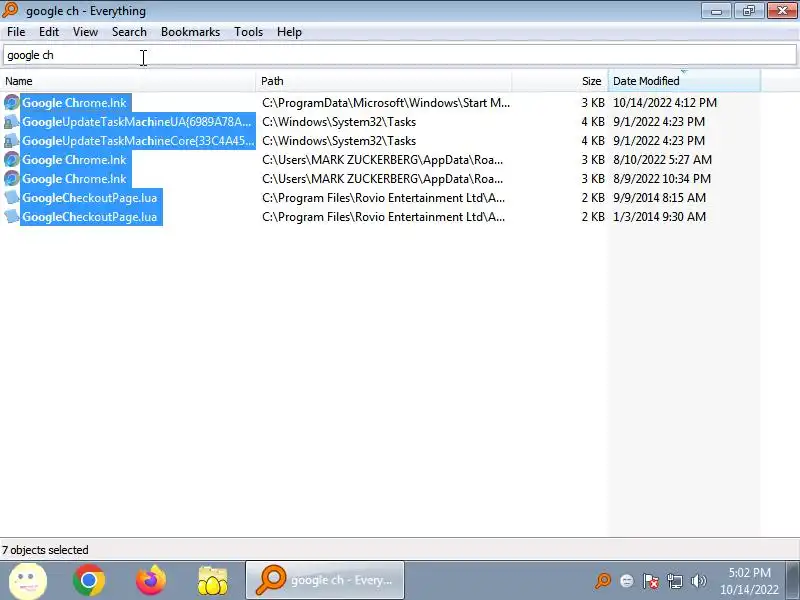800x600 pixels.
Task: Select Google Chrome.lnk modified 10/14/2022
Action: pos(74,103)
